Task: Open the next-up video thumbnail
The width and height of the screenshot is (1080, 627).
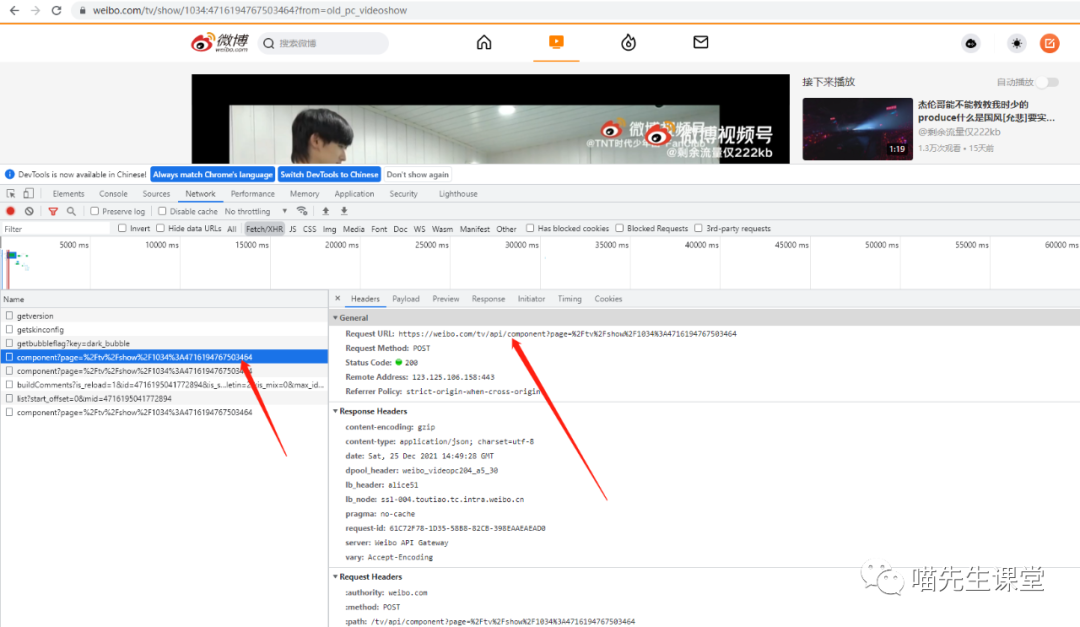Action: (x=858, y=129)
